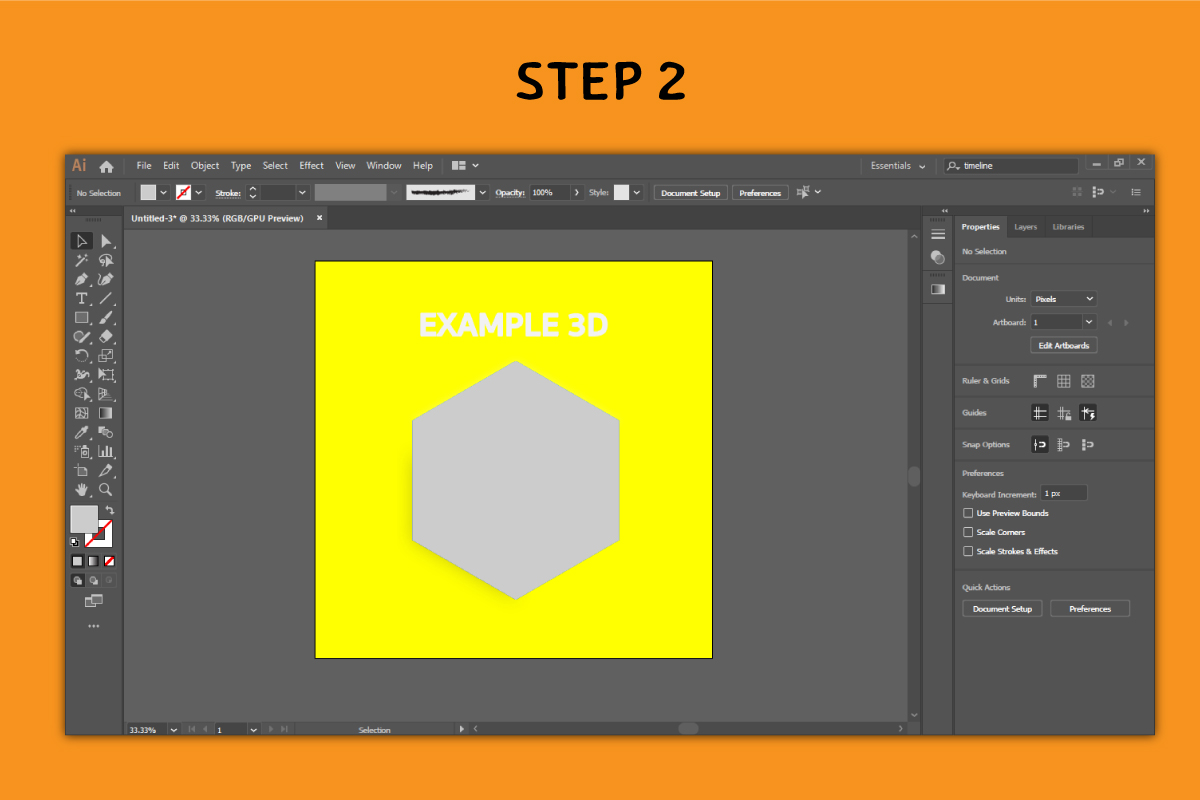
Task: Select the Paintbrush tool
Action: (106, 317)
